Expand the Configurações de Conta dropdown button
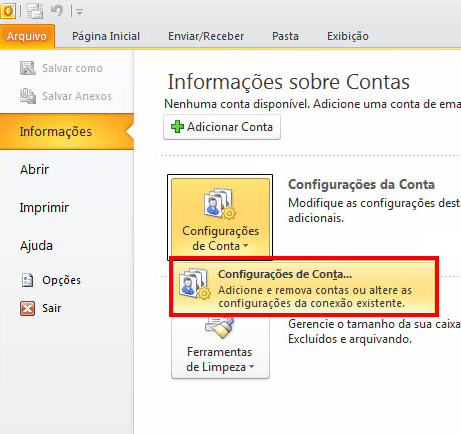The width and height of the screenshot is (461, 434). click(x=220, y=217)
